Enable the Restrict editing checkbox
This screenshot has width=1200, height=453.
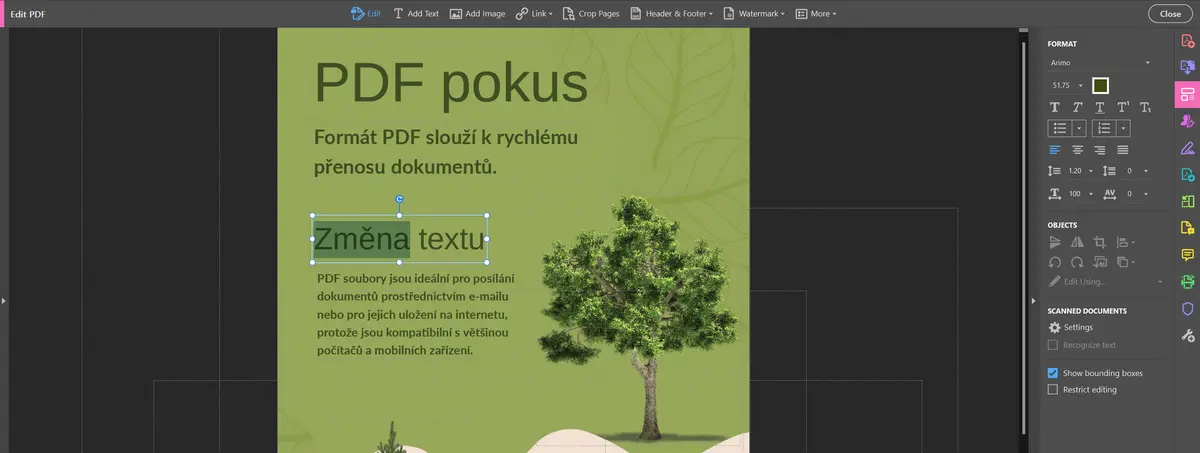pos(1052,390)
